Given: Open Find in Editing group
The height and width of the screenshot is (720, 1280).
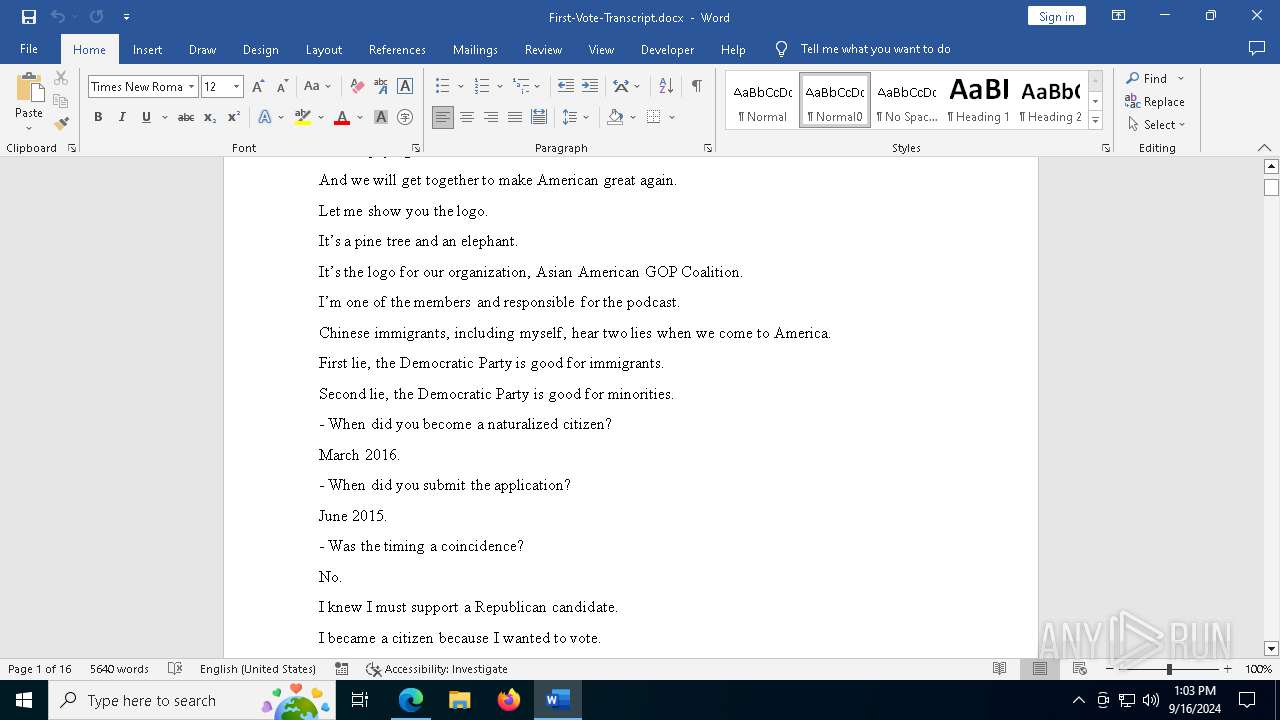Looking at the screenshot, I should click(x=1147, y=78).
